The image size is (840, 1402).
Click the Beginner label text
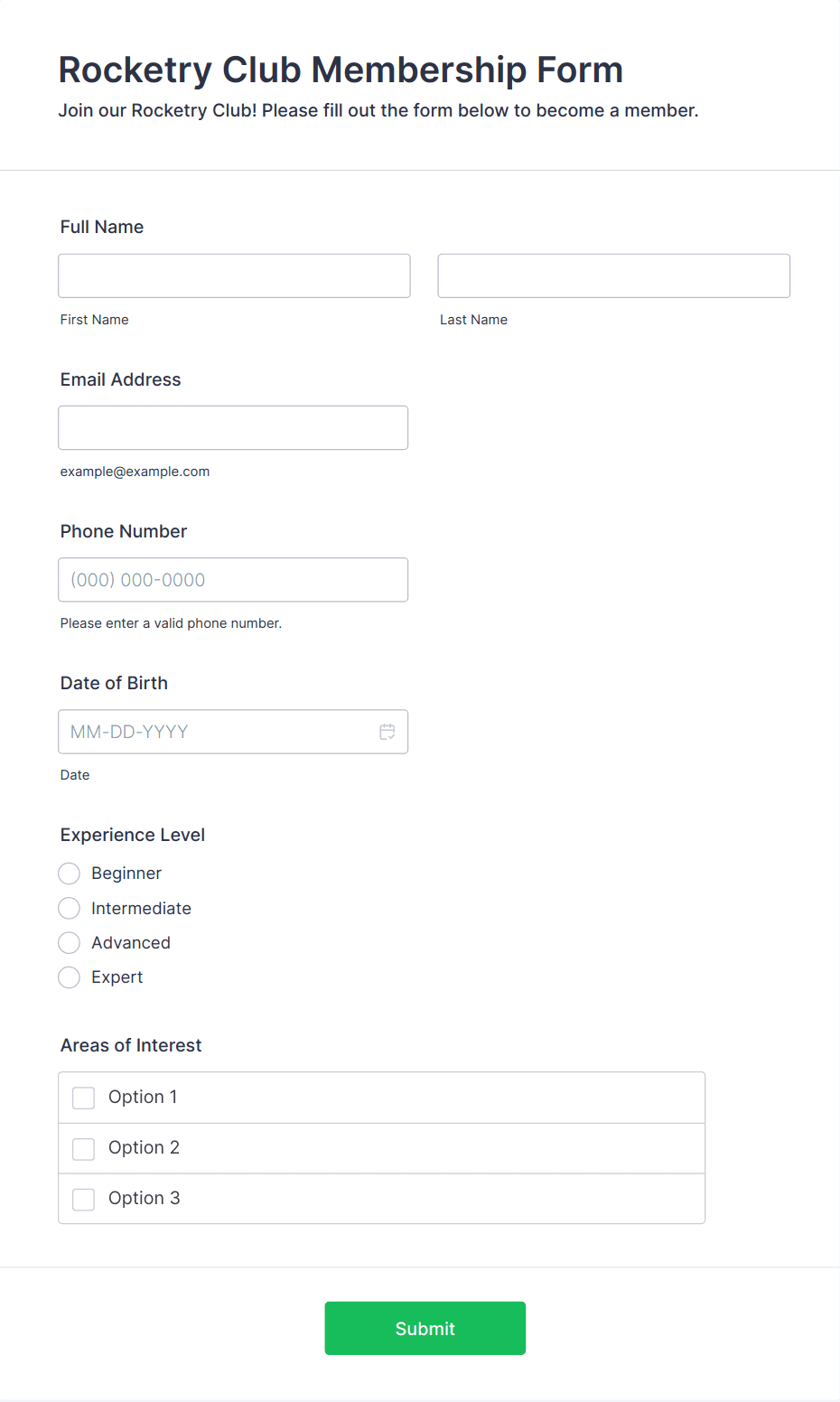(126, 874)
